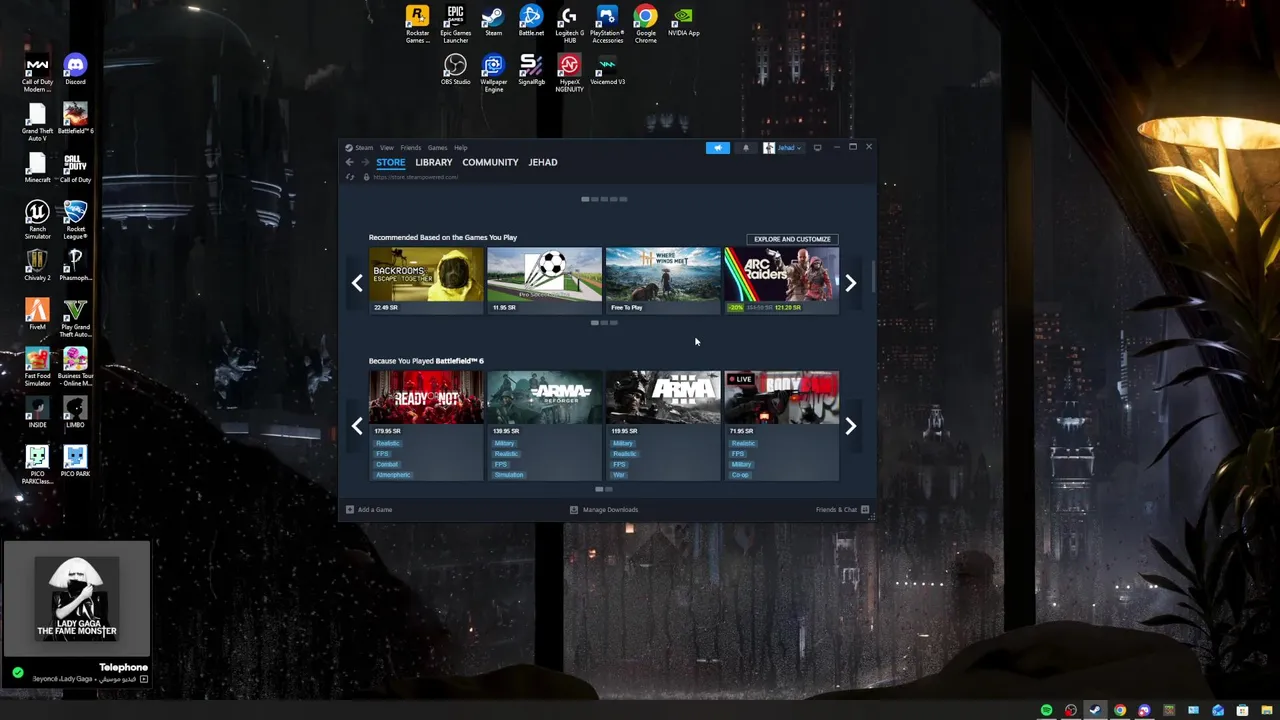
Task: Click the Simulation tag under Arma Reforger
Action: (x=508, y=475)
